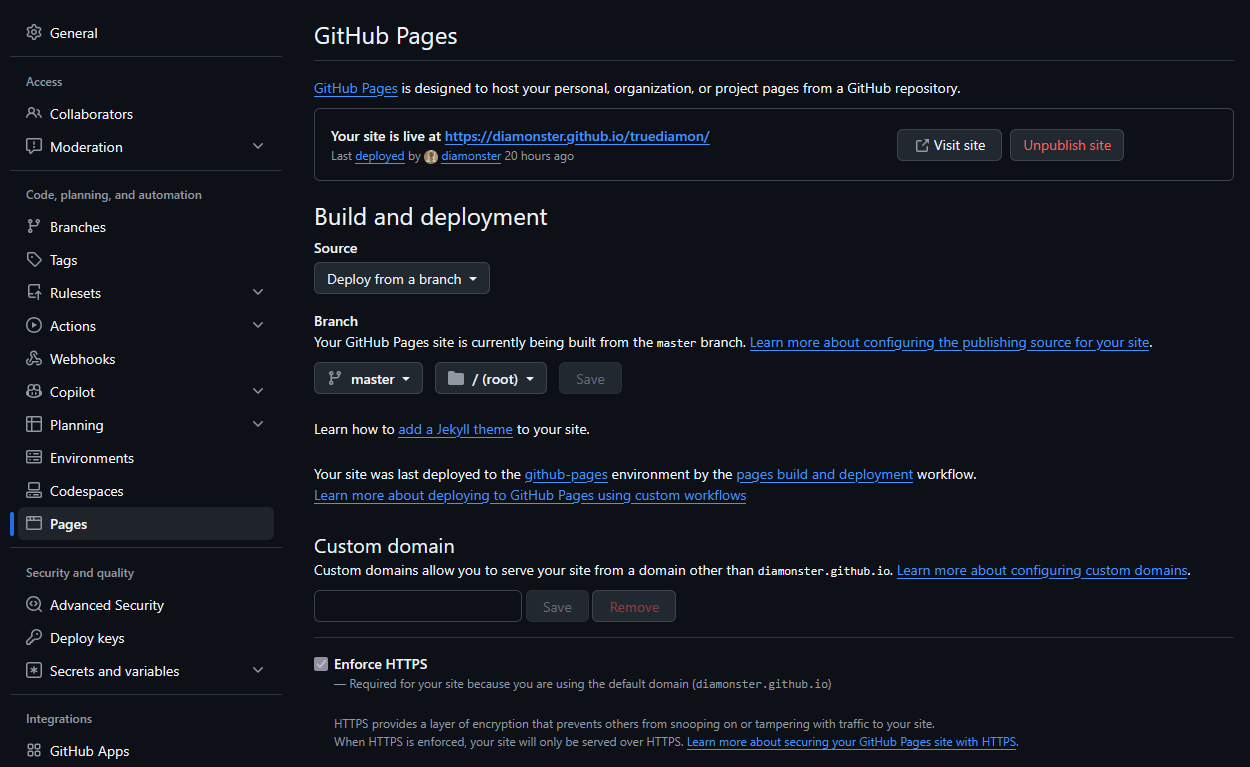Click the custom domain input field
The image size is (1250, 767).
(x=418, y=606)
